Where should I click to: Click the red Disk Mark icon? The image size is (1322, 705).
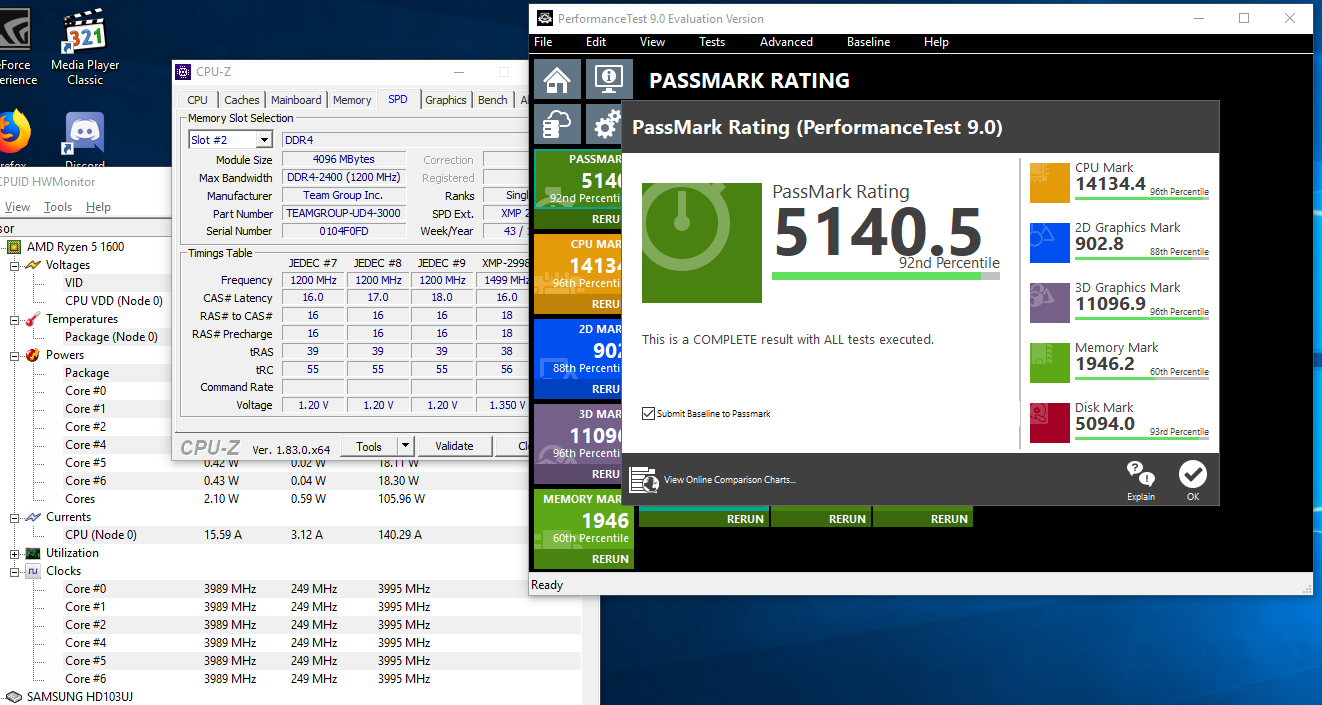pos(1050,423)
